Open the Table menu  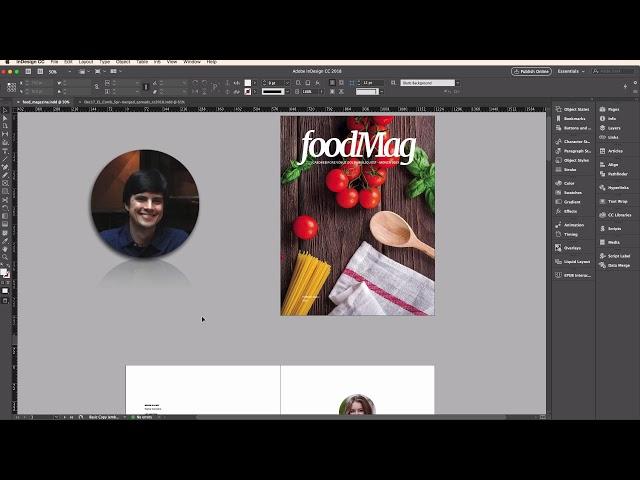click(x=142, y=62)
